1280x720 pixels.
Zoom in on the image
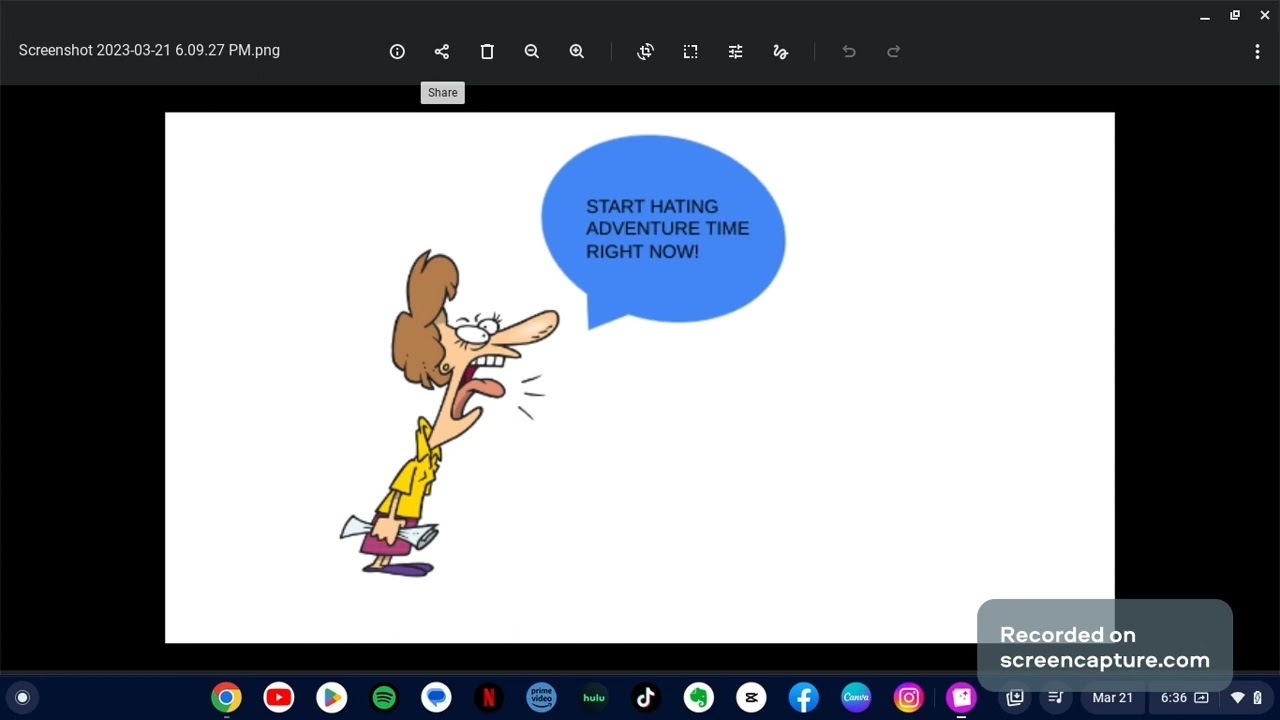577,52
